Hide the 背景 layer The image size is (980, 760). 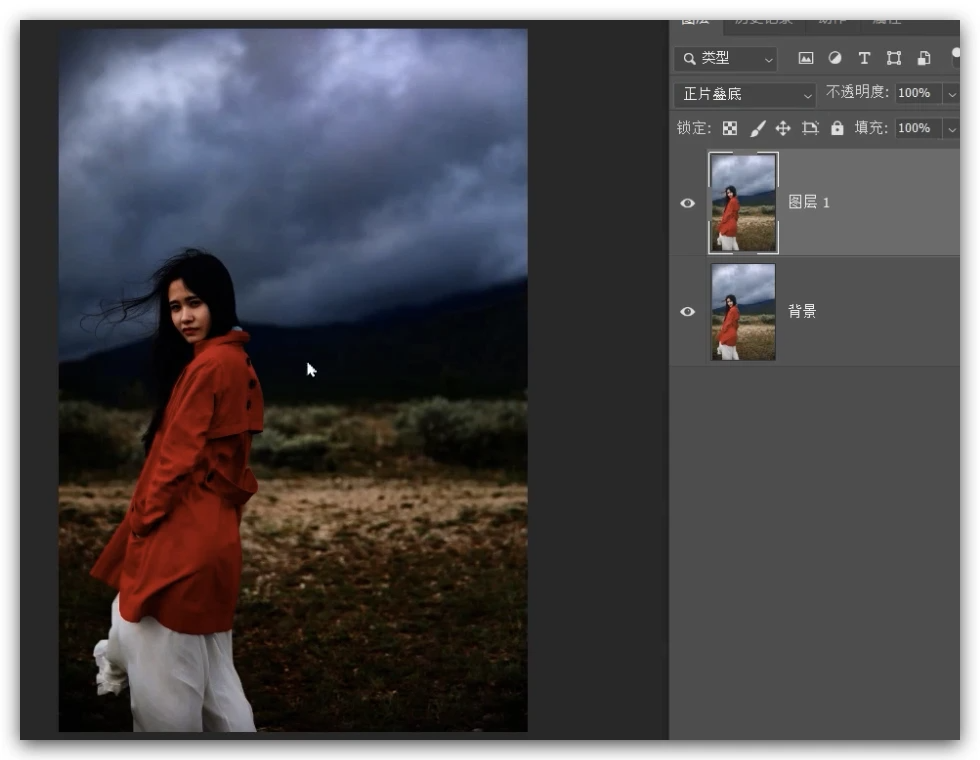point(687,311)
